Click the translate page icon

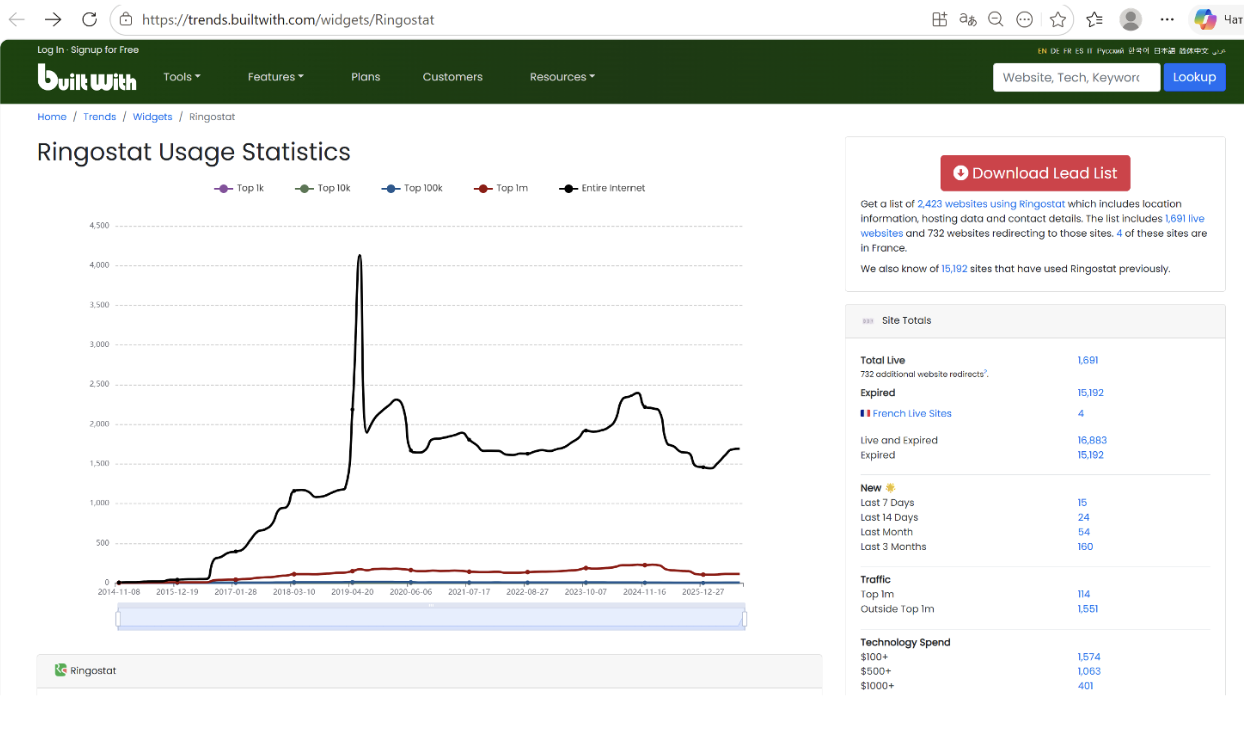pos(967,19)
